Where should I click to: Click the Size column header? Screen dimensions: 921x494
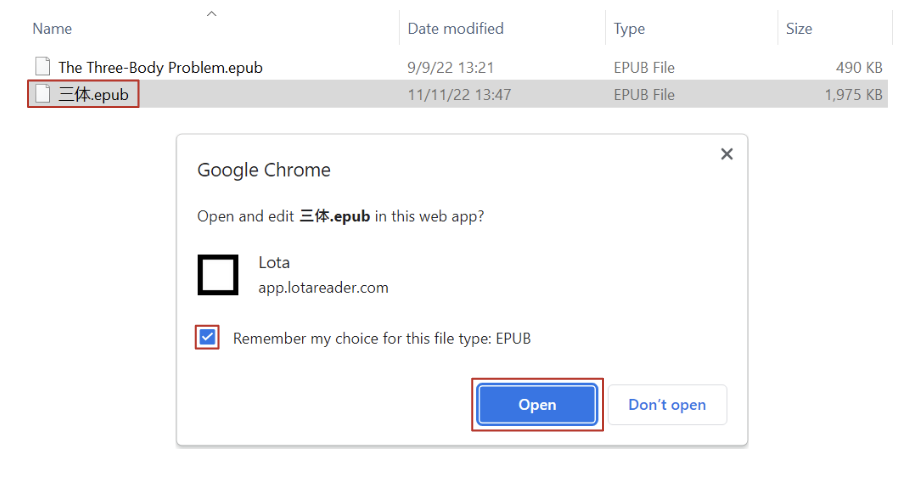(799, 29)
